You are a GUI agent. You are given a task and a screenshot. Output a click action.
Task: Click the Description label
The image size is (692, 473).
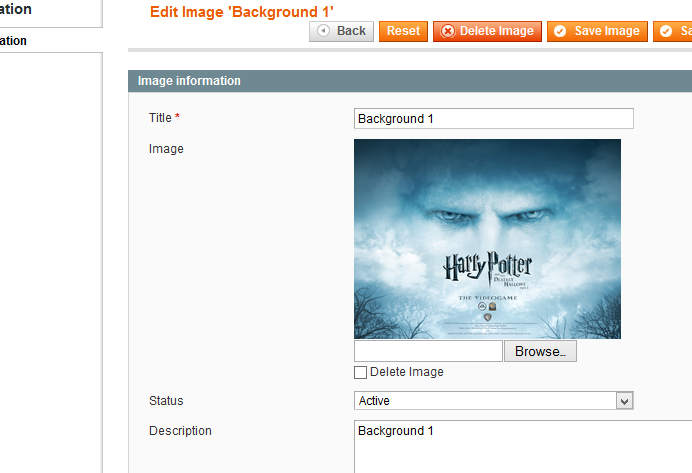click(180, 431)
